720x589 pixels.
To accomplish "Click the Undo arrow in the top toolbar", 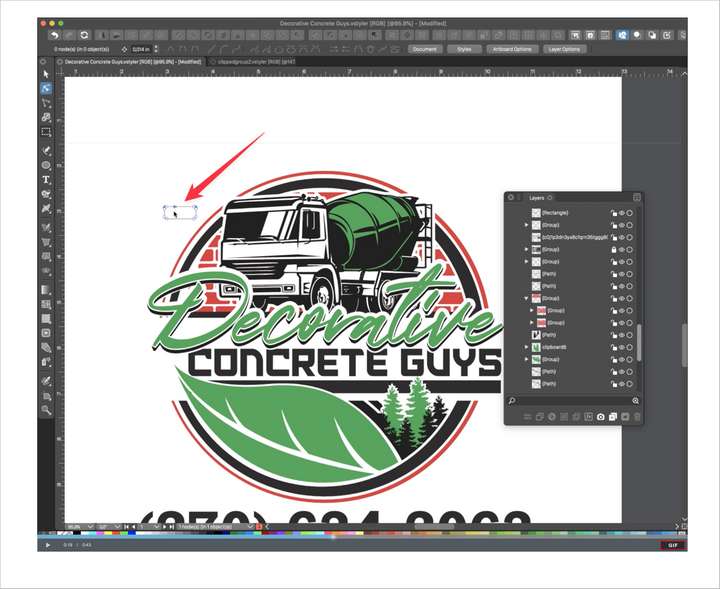I will pyautogui.click(x=55, y=35).
